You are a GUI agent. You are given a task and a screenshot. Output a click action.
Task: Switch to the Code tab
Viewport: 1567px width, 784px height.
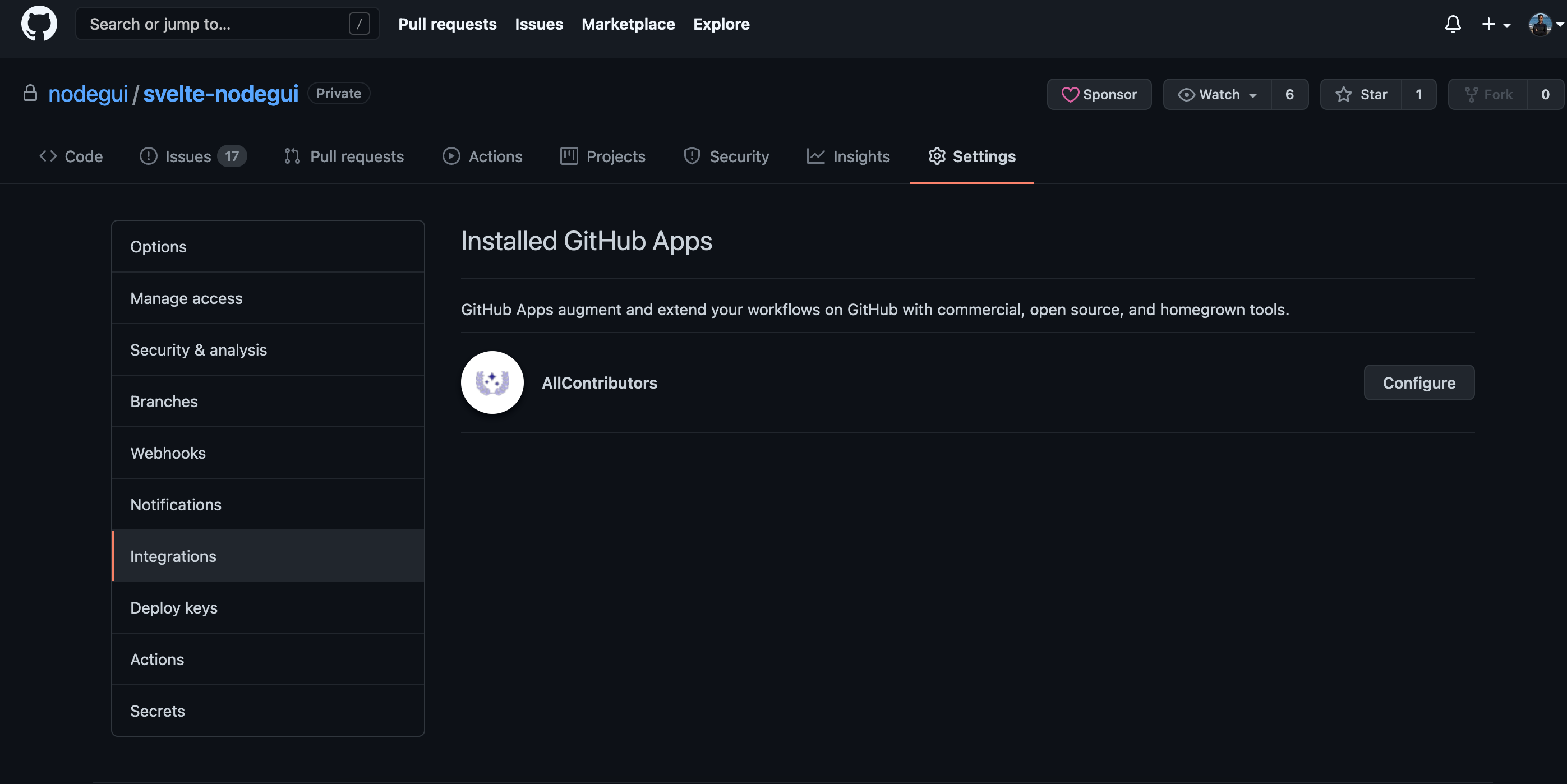(x=71, y=156)
